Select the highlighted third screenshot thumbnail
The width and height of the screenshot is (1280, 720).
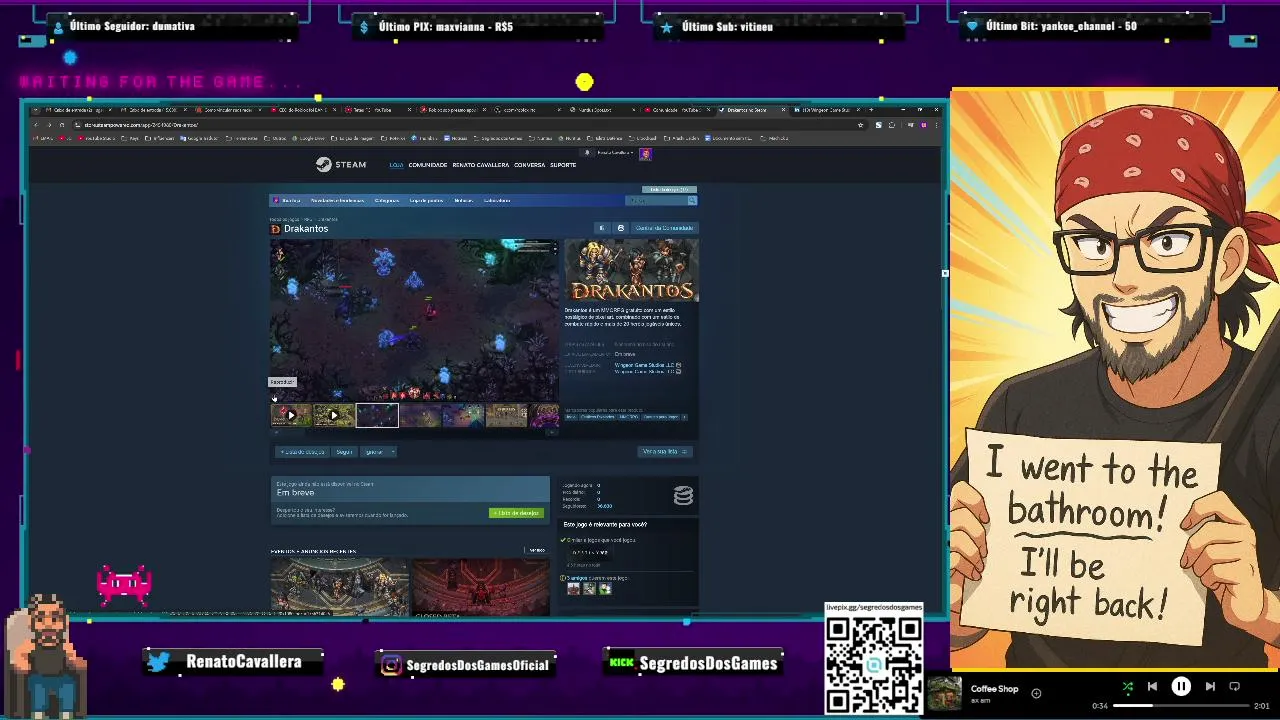(377, 415)
